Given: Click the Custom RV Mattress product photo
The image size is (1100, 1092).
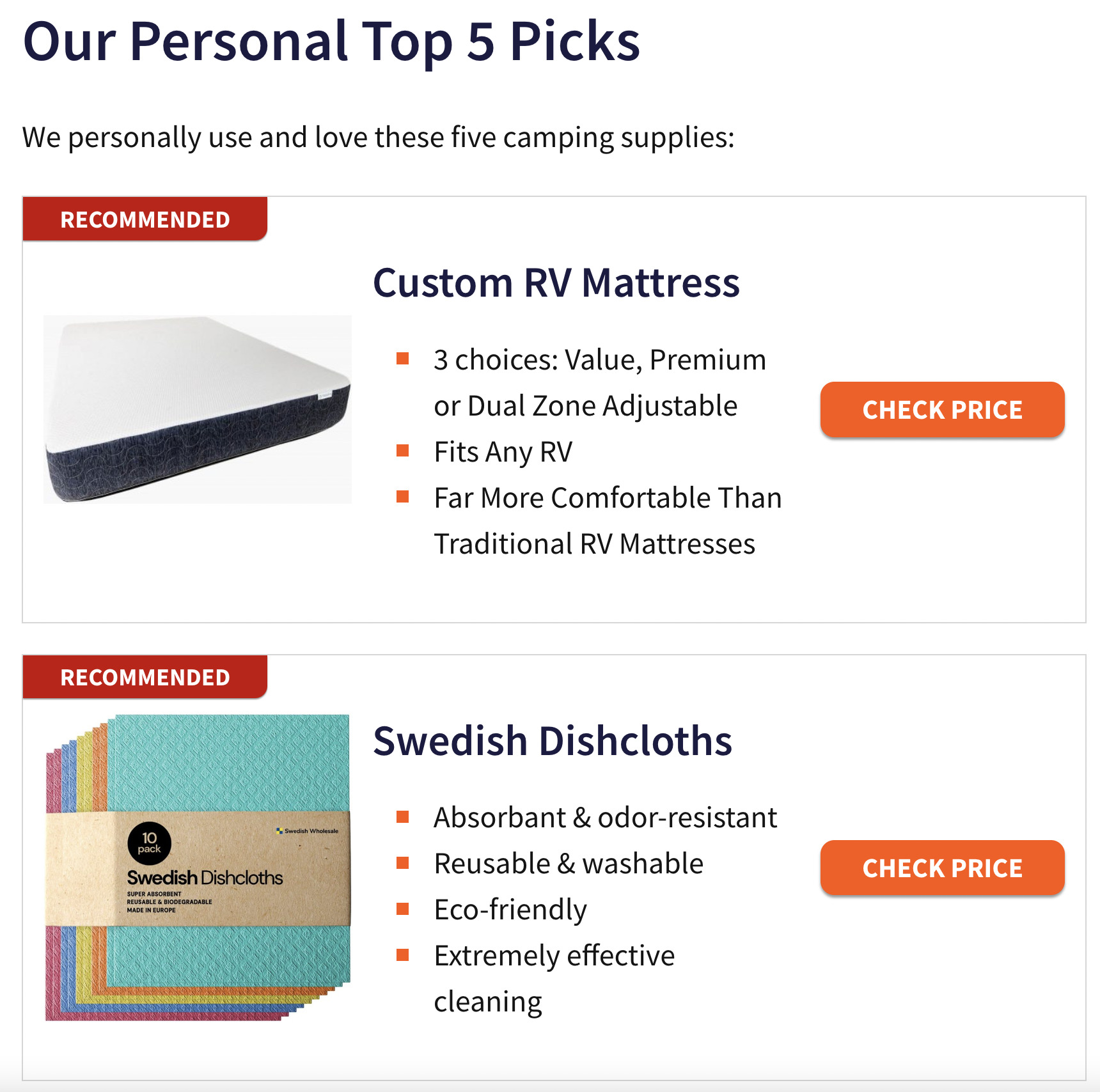Looking at the screenshot, I should click(x=198, y=409).
